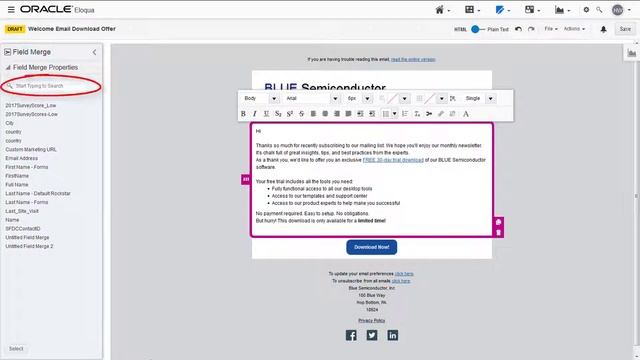Open the Actions menu
The height and width of the screenshot is (360, 640).
(574, 29)
